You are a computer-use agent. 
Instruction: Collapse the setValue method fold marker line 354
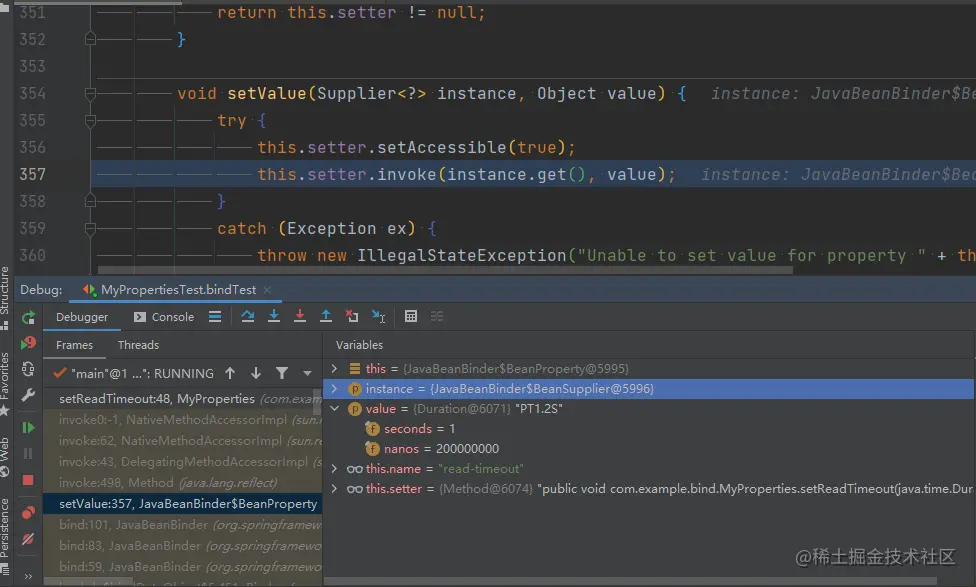(90, 93)
